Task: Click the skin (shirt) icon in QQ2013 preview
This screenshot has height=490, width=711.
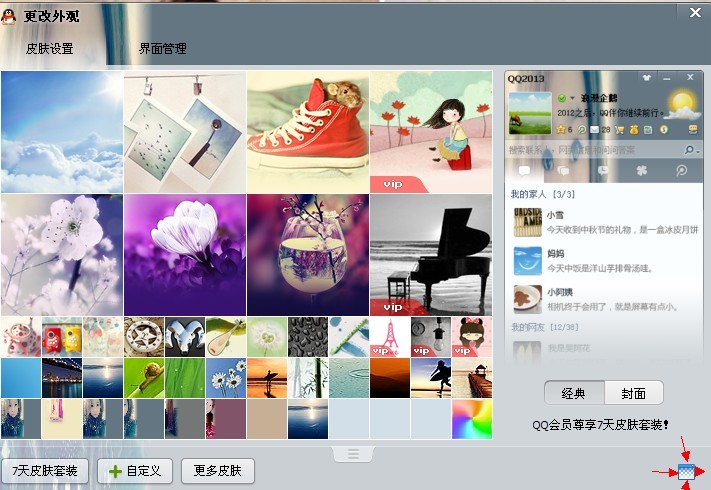Action: coord(647,78)
